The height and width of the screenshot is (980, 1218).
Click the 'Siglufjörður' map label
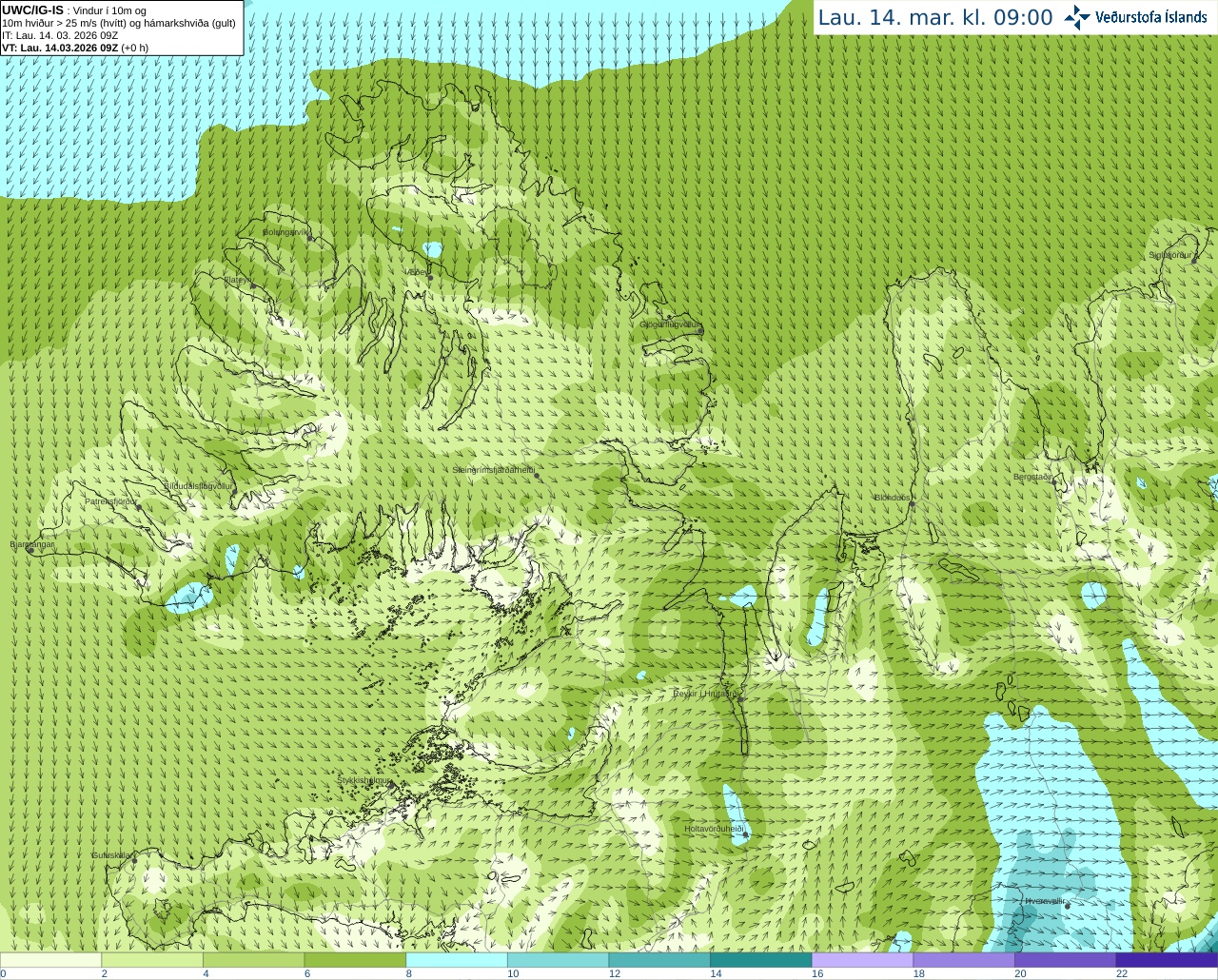tap(1170, 255)
